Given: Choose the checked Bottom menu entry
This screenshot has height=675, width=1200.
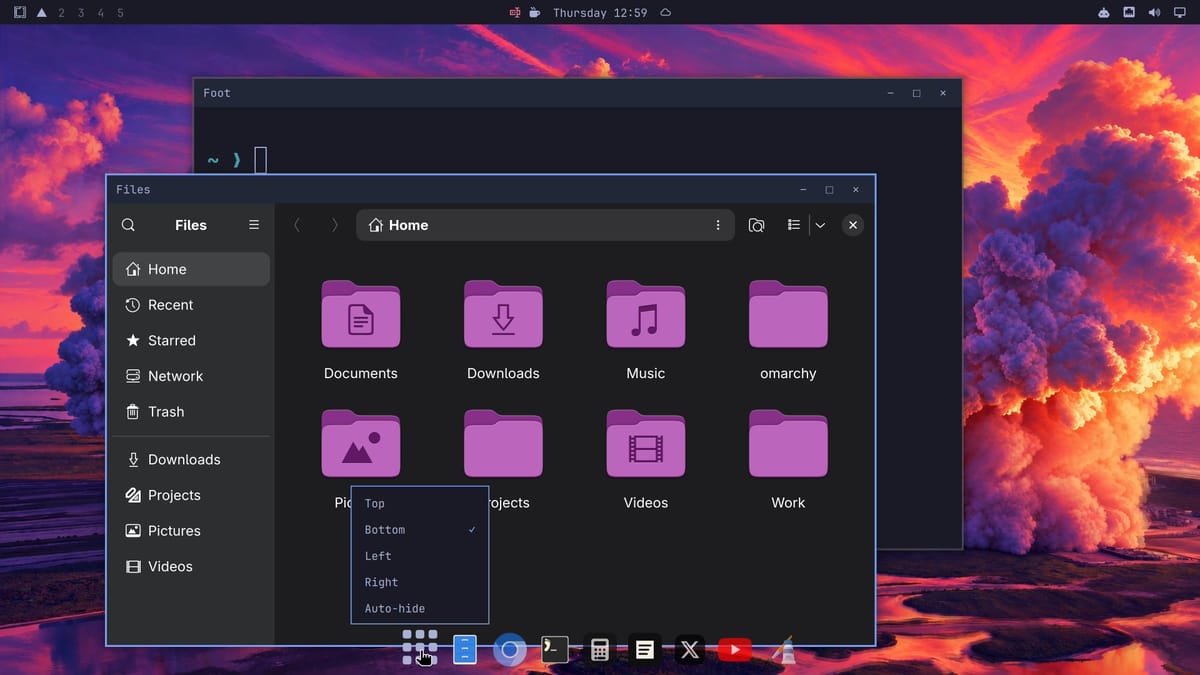Looking at the screenshot, I should point(420,530).
